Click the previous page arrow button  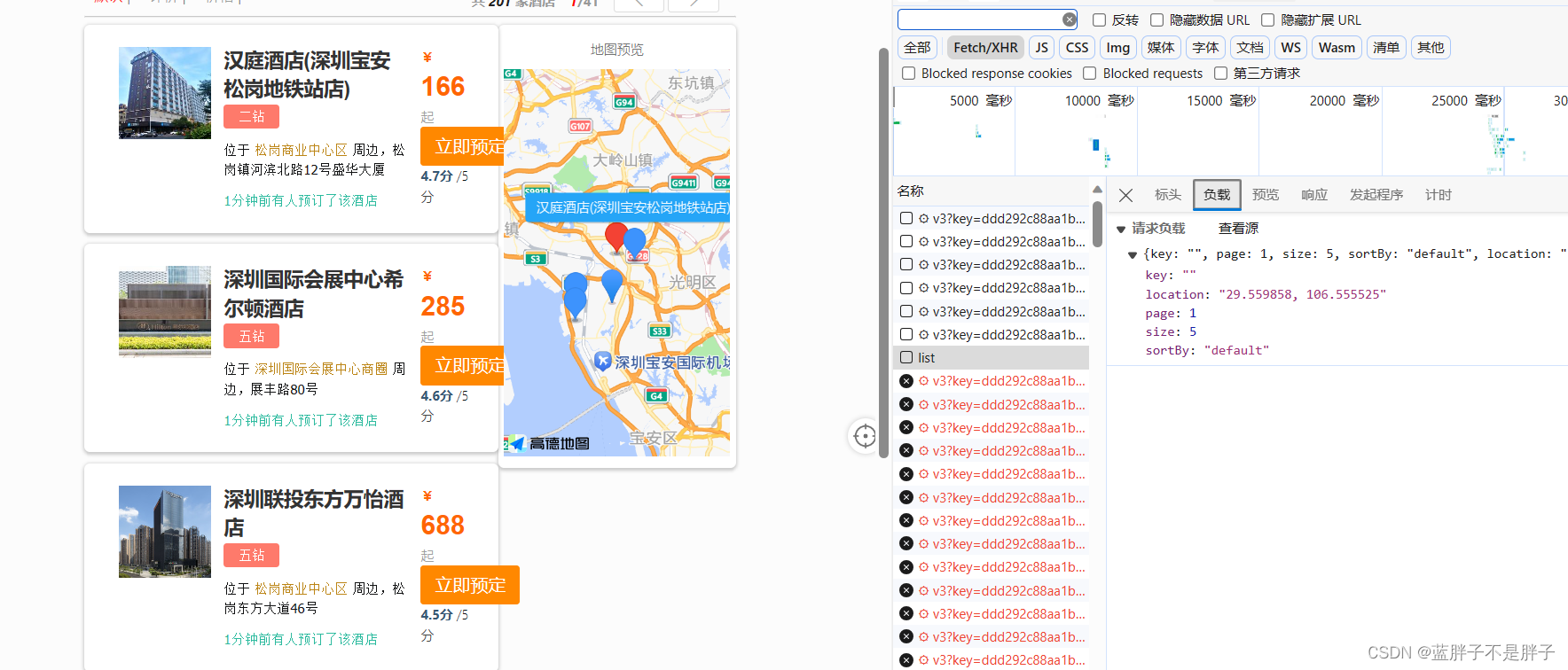pyautogui.click(x=638, y=4)
